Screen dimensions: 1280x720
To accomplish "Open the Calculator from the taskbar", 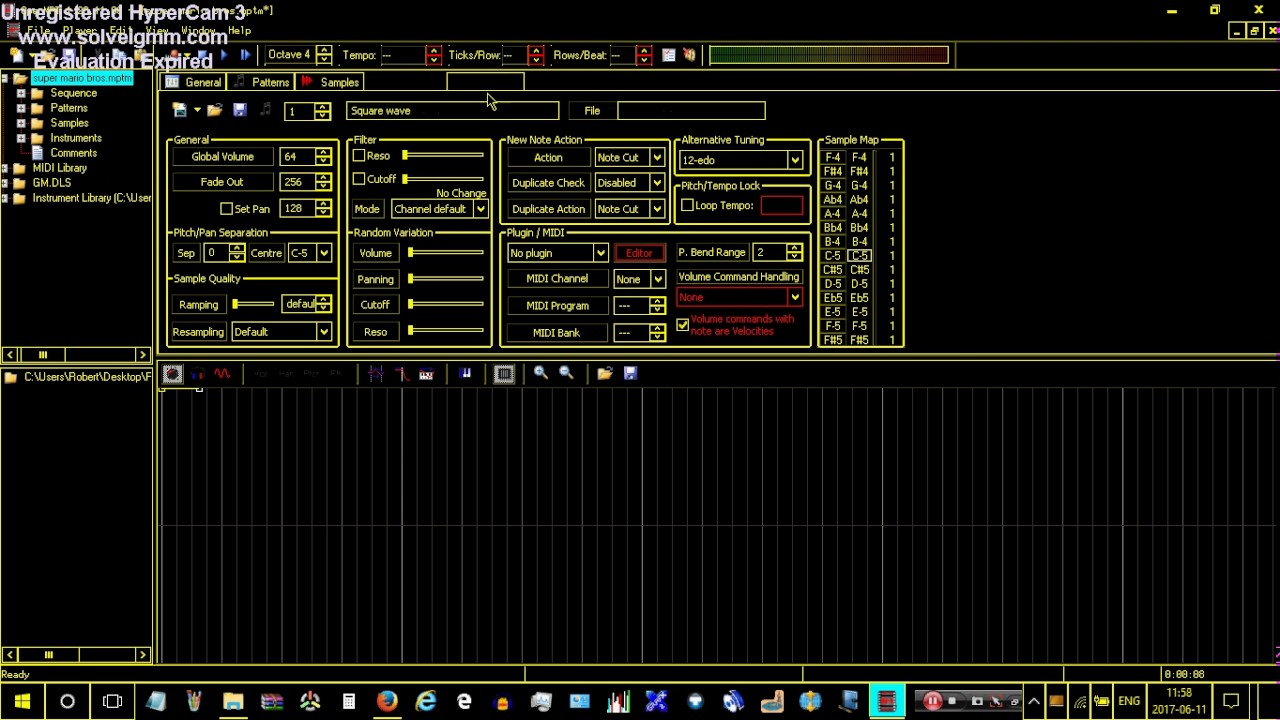I will (x=348, y=701).
